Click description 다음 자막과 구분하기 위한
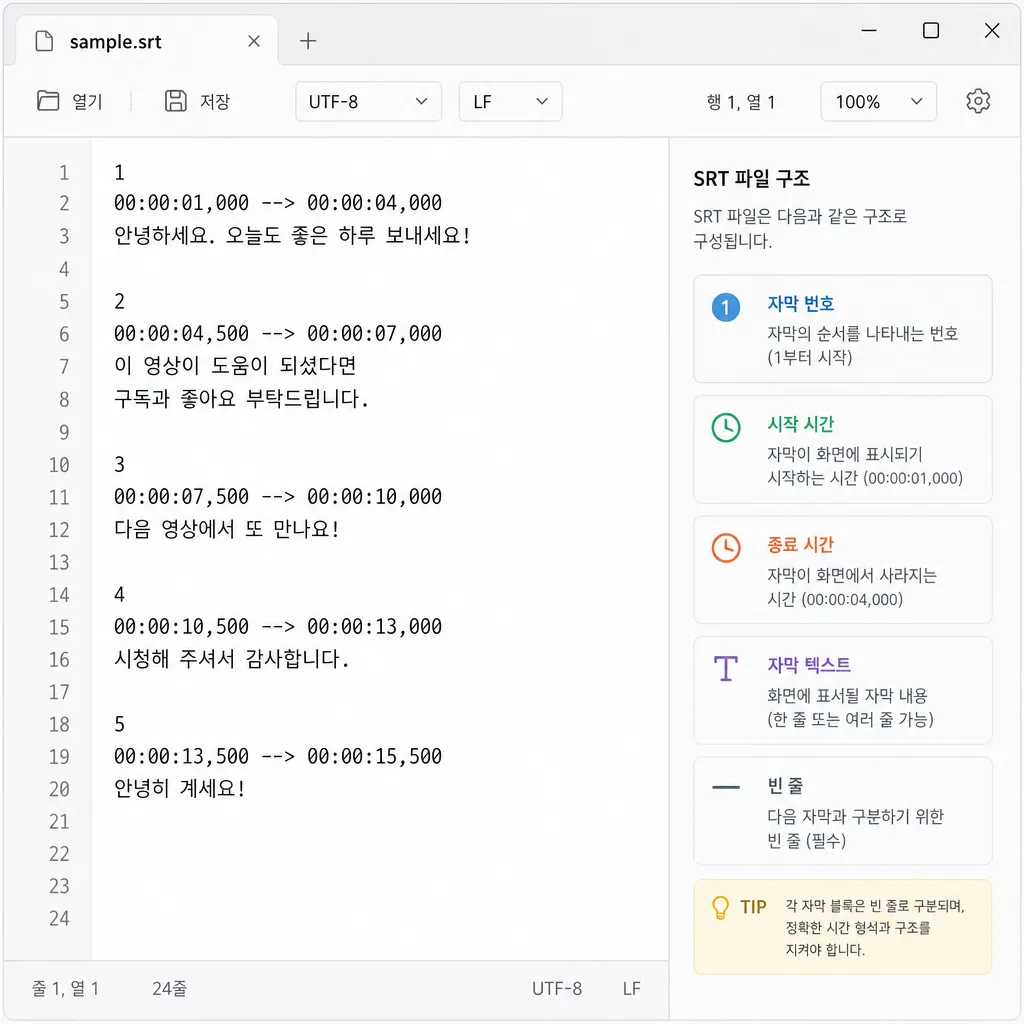The image size is (1024, 1024). [x=855, y=816]
